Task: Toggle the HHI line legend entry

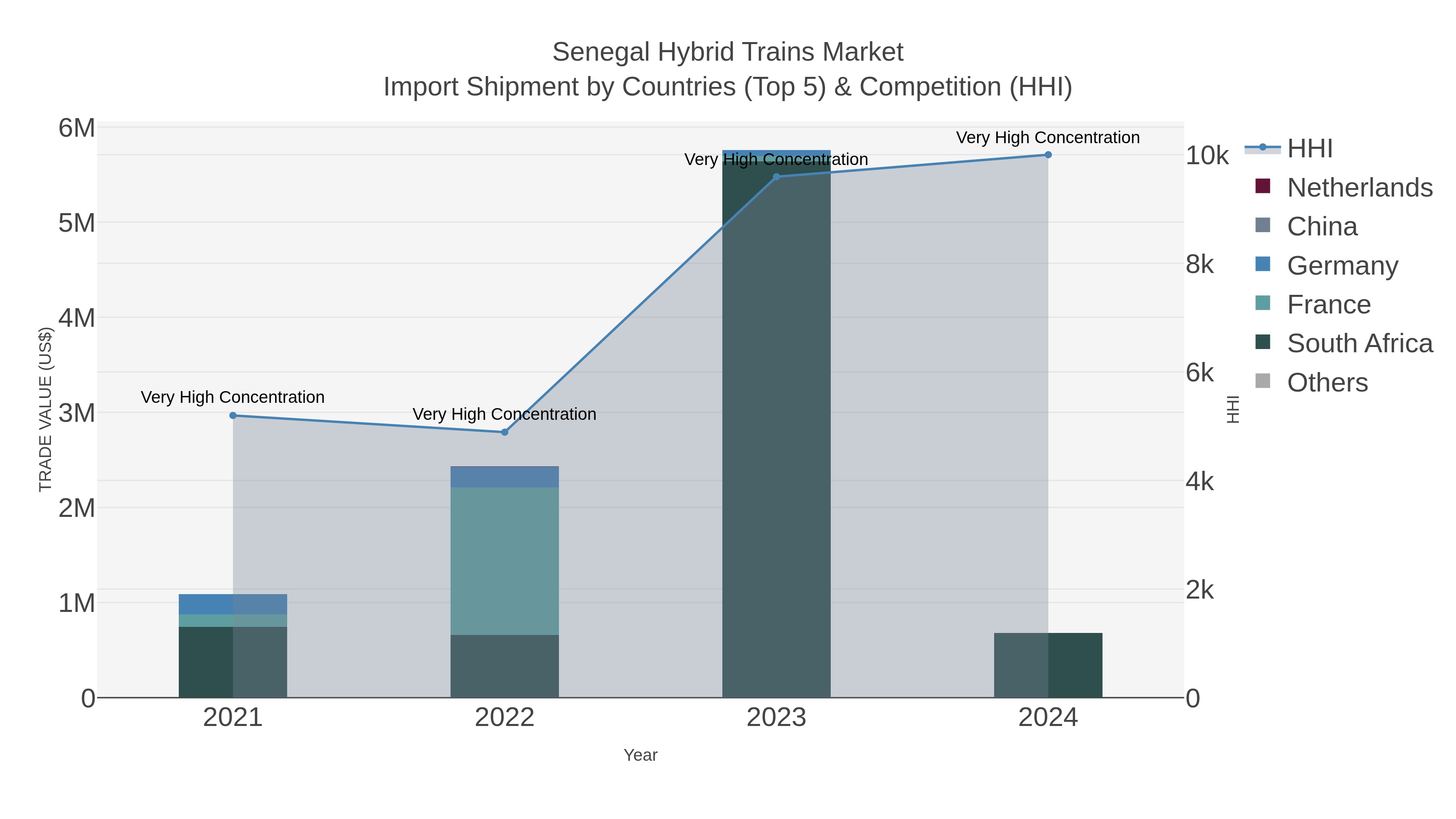Action: point(1289,149)
